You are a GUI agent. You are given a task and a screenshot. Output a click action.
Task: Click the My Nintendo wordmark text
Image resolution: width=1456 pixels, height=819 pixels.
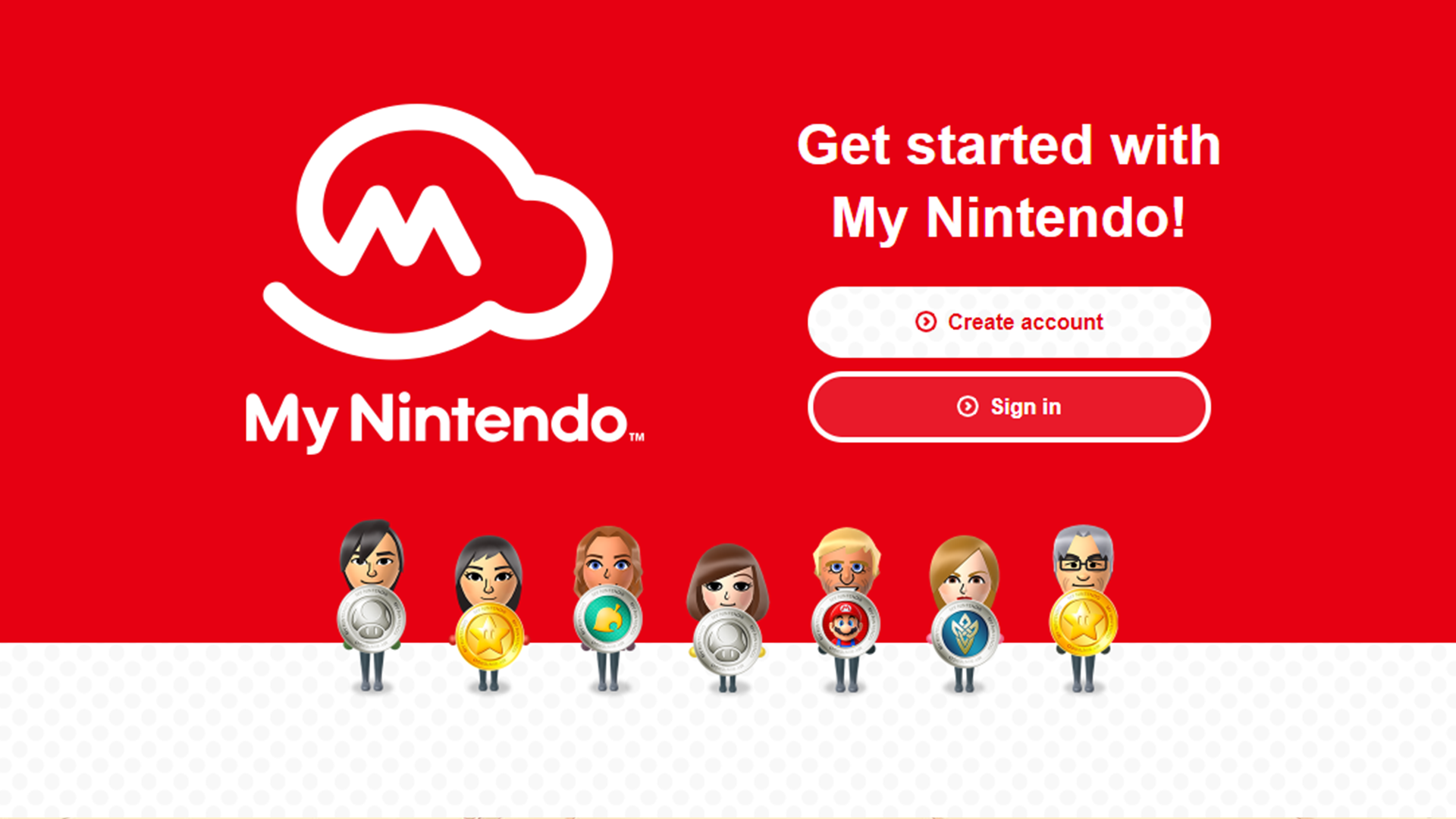click(444, 422)
